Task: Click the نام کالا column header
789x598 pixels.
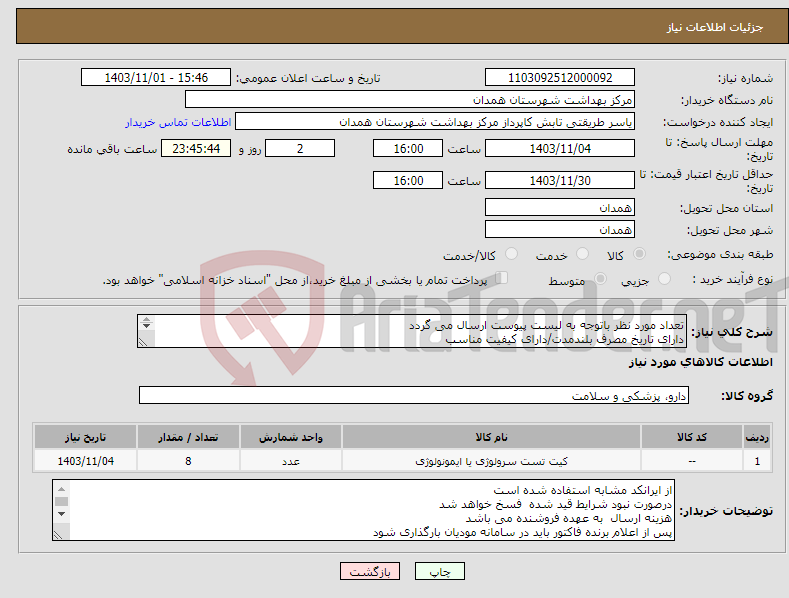Action: pyautogui.click(x=491, y=437)
